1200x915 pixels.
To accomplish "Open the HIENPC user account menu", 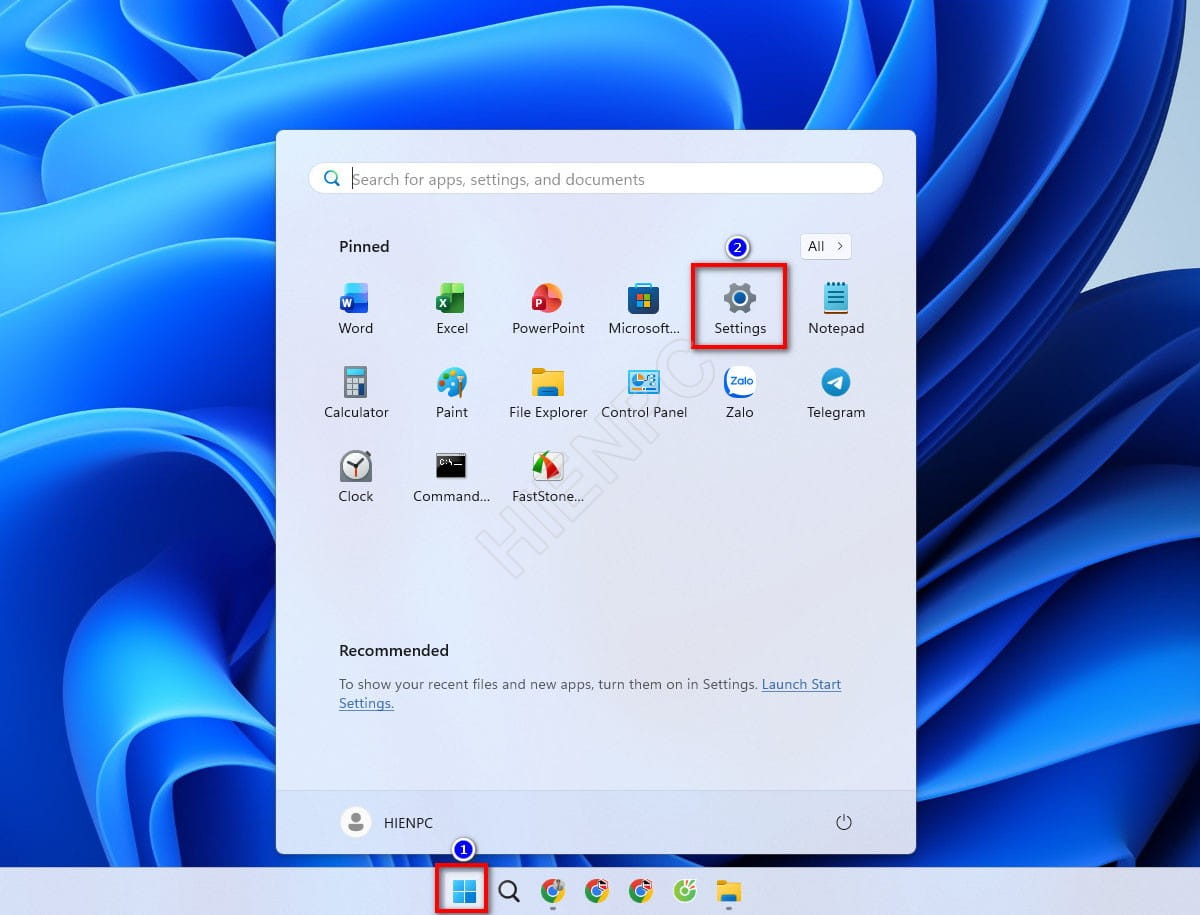I will point(387,822).
